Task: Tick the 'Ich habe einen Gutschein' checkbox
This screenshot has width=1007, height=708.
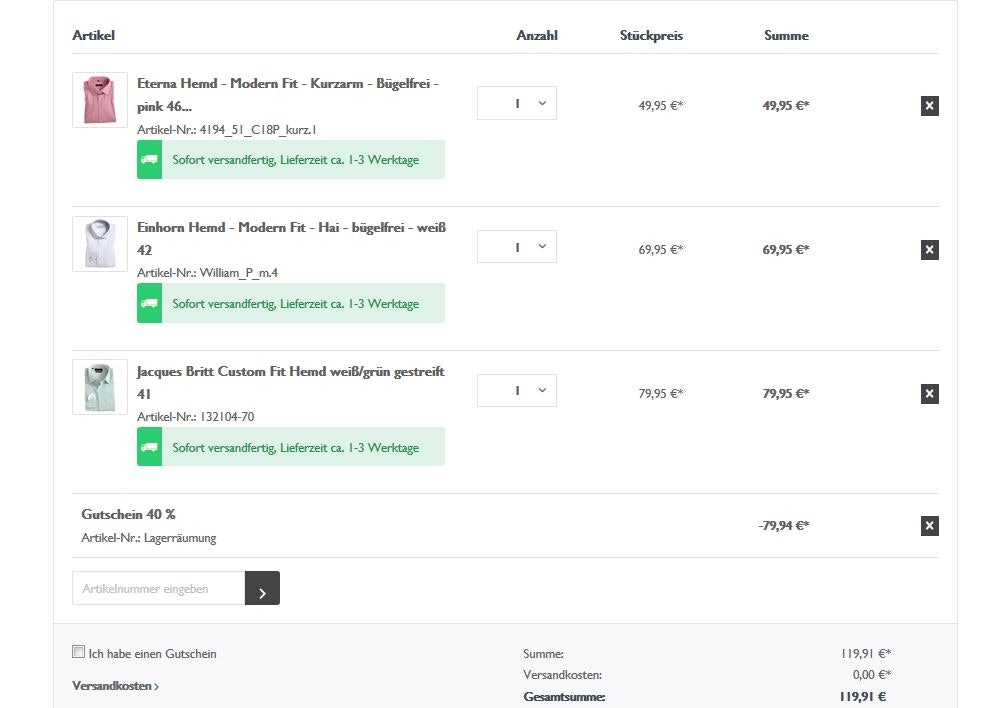Action: click(79, 652)
